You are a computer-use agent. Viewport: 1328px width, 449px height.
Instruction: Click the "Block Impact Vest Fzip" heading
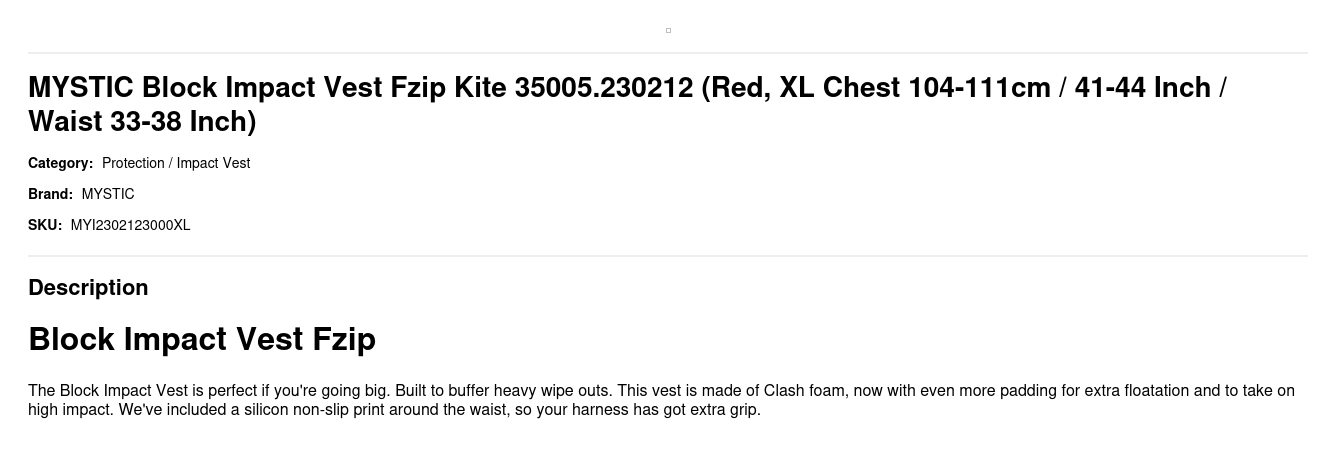[202, 339]
